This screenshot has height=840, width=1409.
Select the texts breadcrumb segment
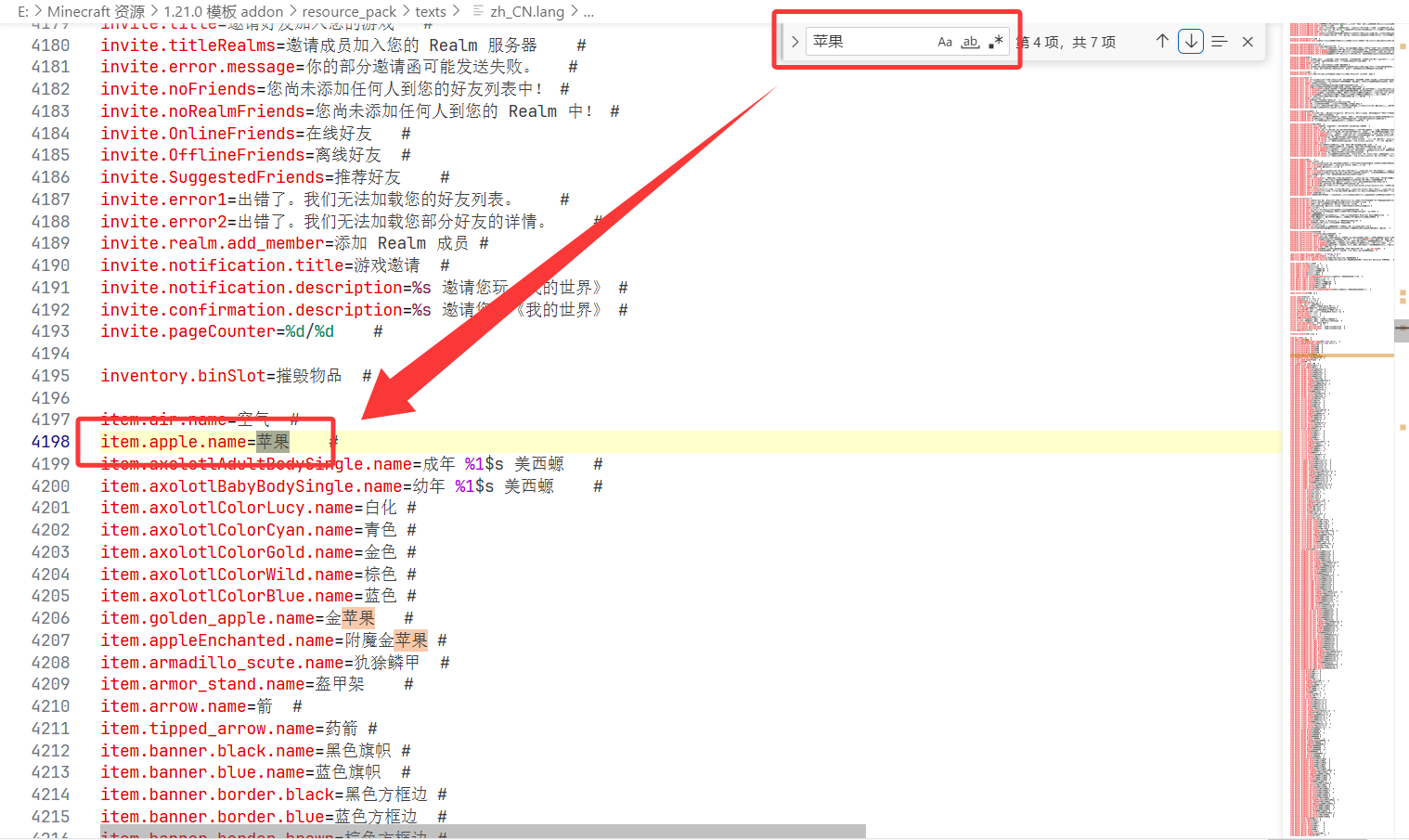point(430,11)
